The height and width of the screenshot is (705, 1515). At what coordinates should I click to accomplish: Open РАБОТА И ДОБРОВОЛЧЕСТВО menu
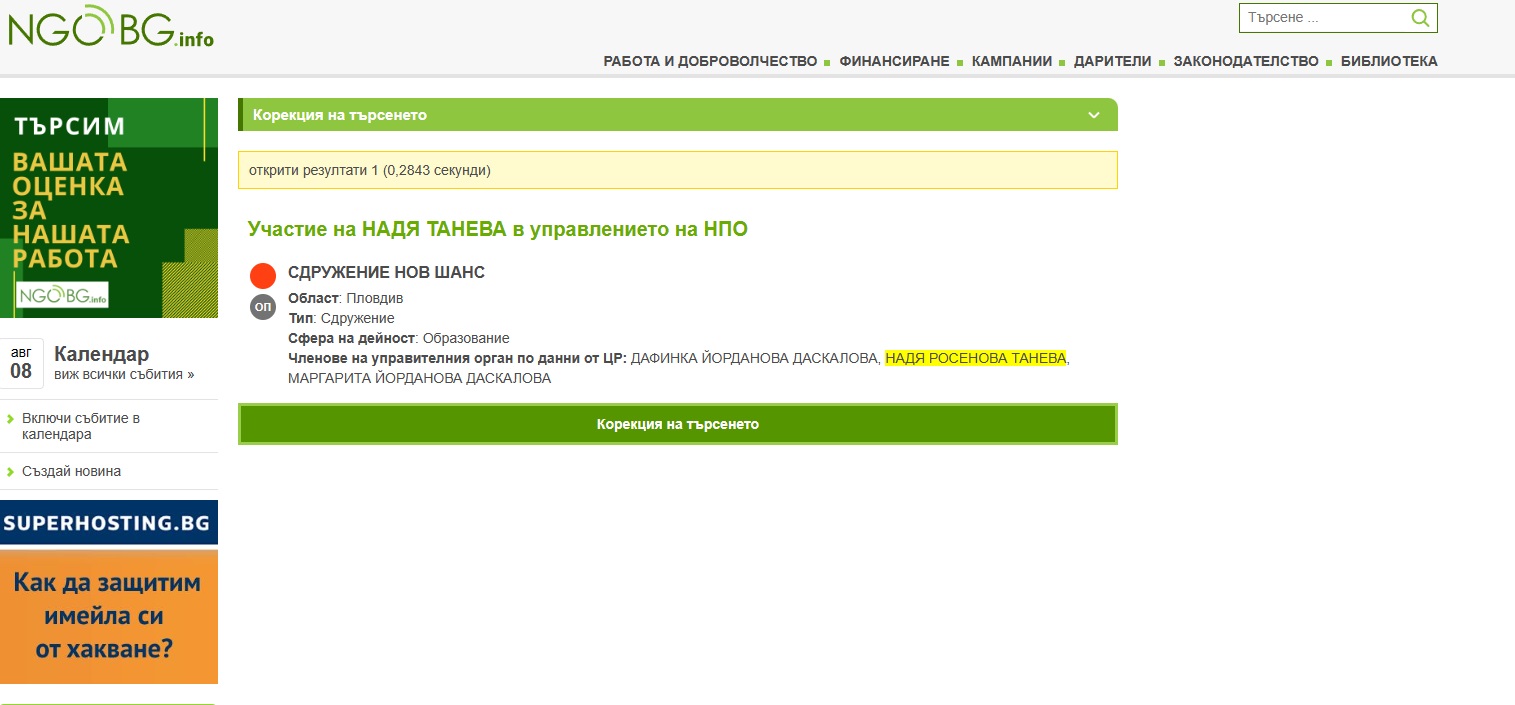pyautogui.click(x=710, y=61)
